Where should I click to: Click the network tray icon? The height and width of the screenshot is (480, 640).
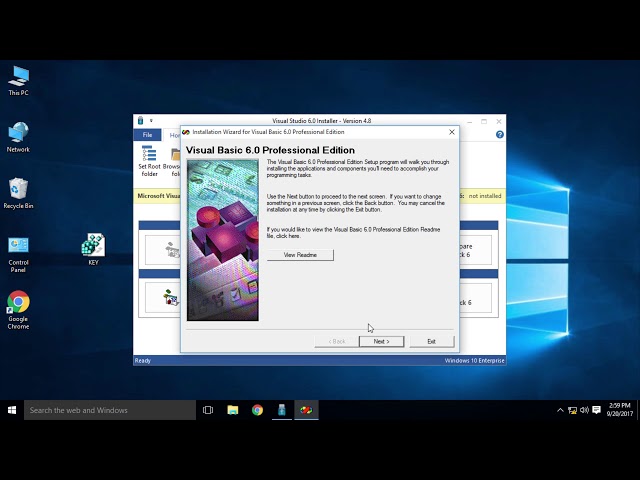572,410
